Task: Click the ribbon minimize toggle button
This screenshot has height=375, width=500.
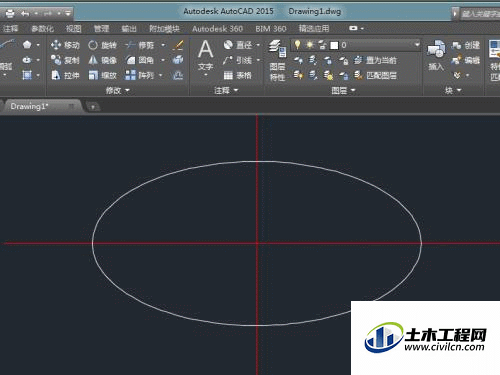Action: (353, 29)
